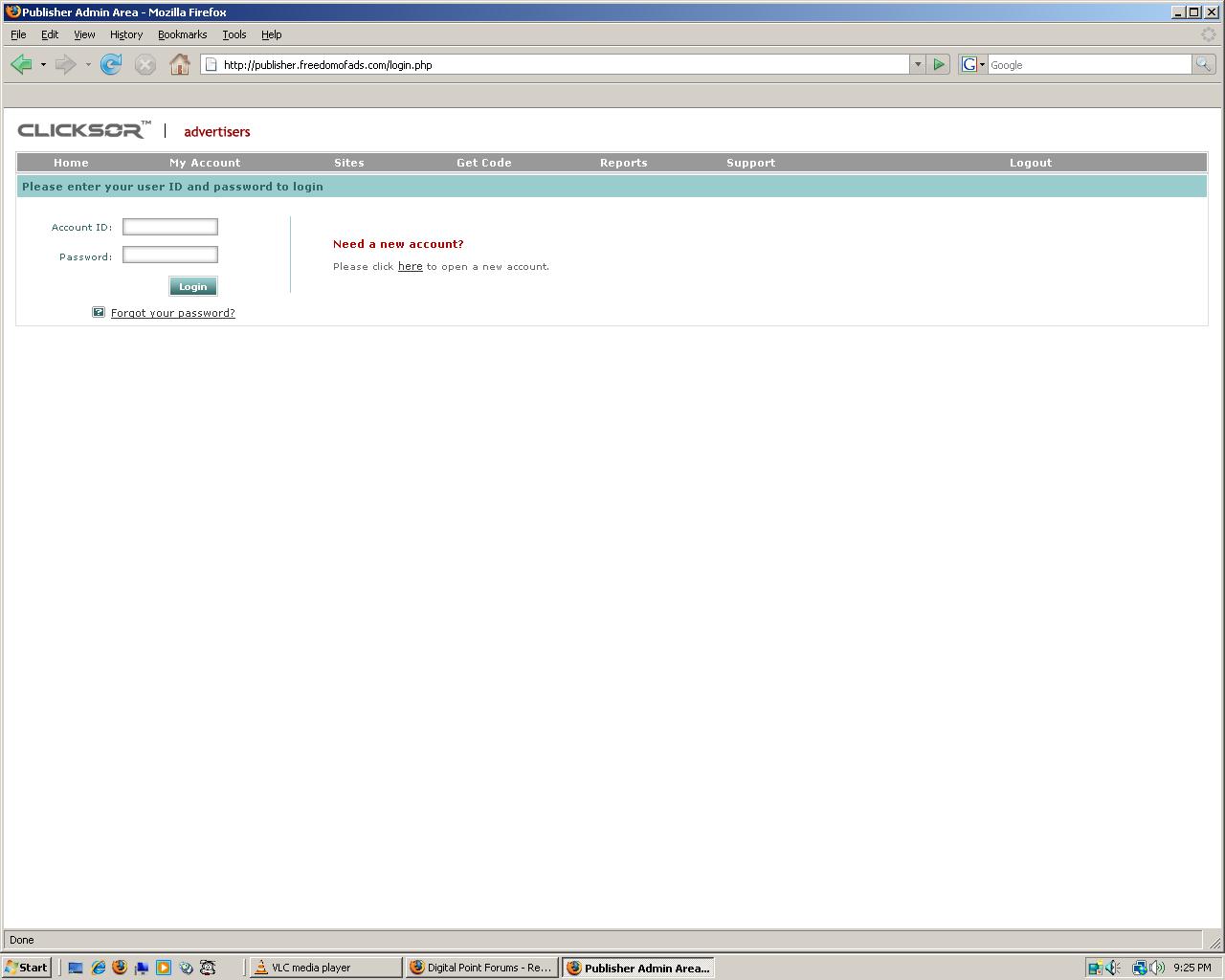Open the Windows Start menu

coord(27,968)
